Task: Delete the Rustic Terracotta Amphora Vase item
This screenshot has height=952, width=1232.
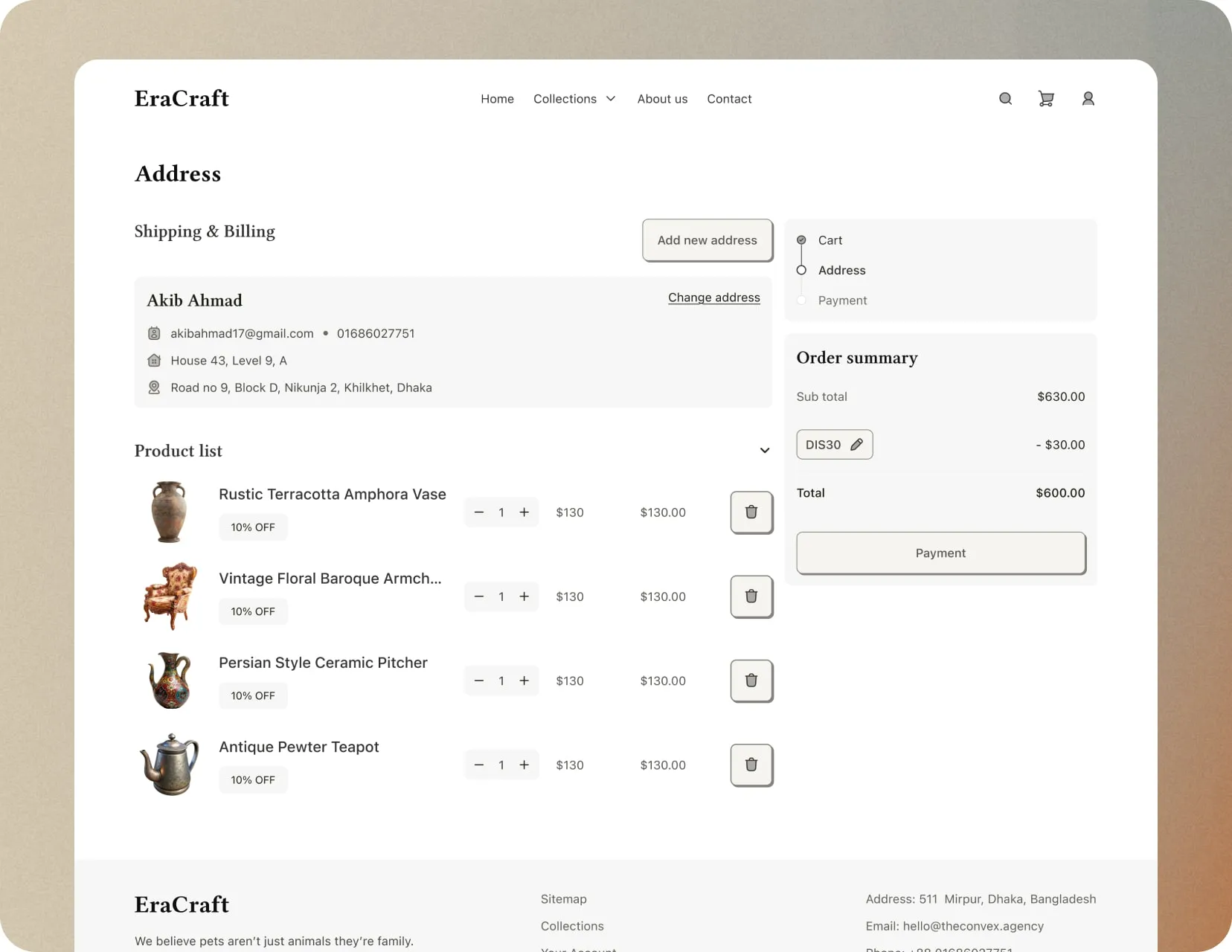Action: point(751,512)
